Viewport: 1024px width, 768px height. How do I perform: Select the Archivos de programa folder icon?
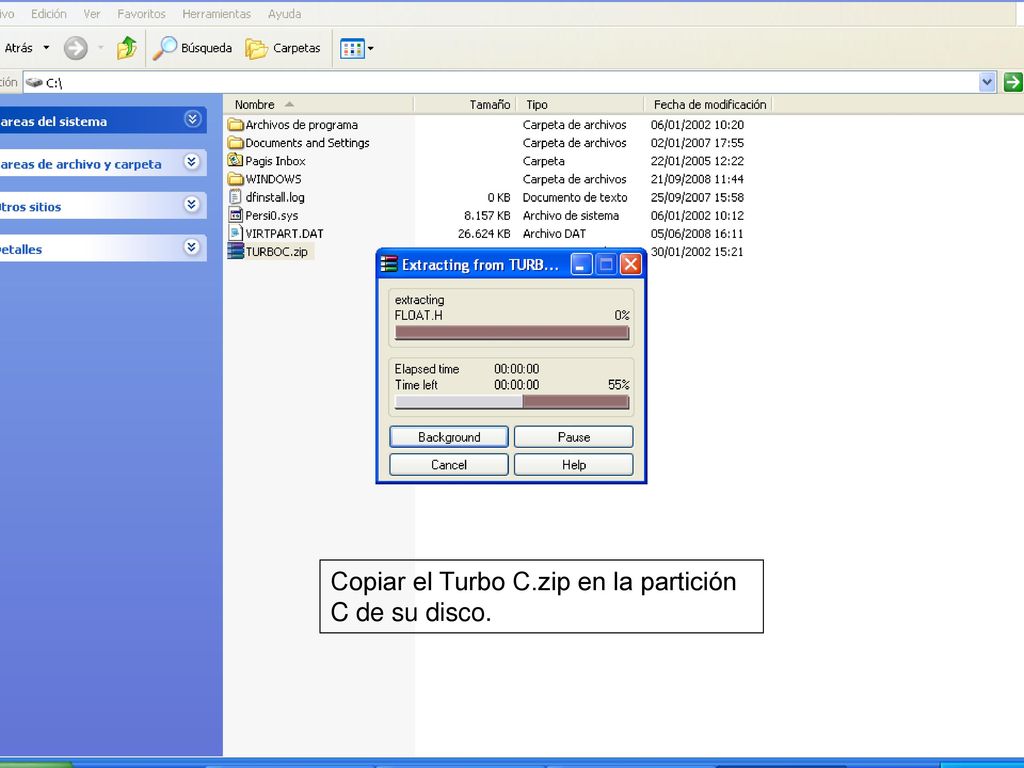click(235, 125)
